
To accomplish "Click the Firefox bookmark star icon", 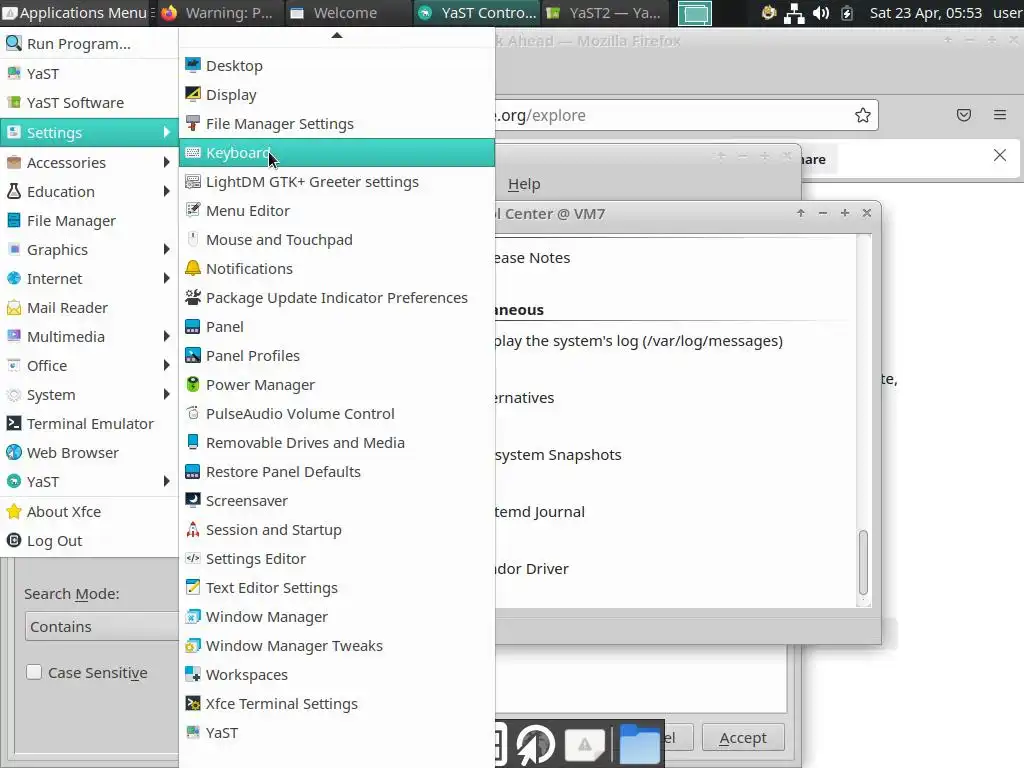I will click(863, 116).
